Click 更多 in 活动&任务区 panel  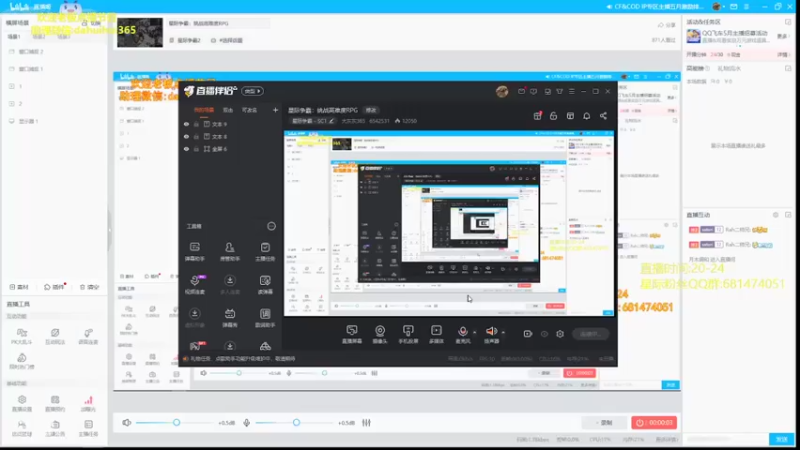782,36
